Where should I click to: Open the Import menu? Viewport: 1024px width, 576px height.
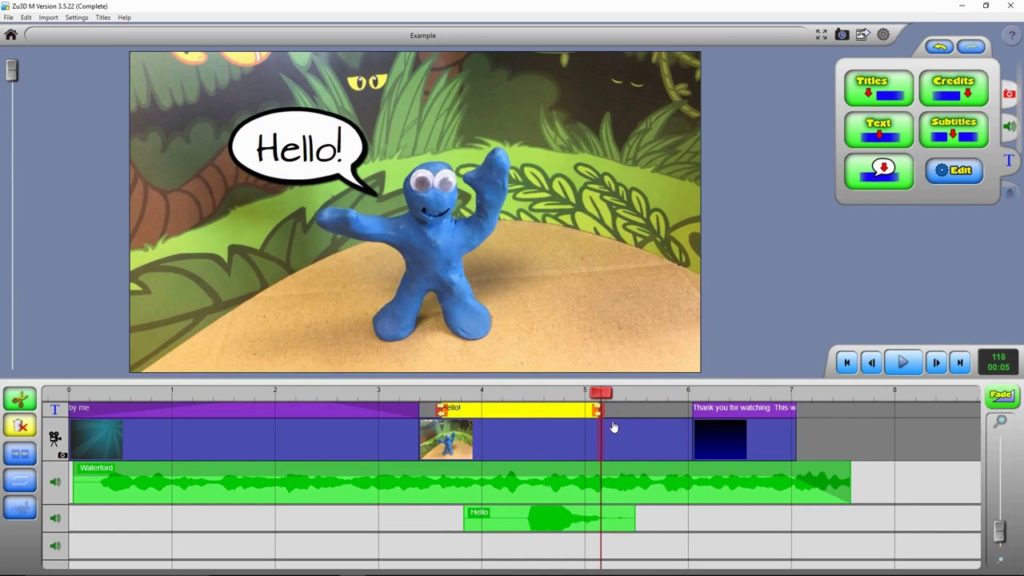coord(48,18)
